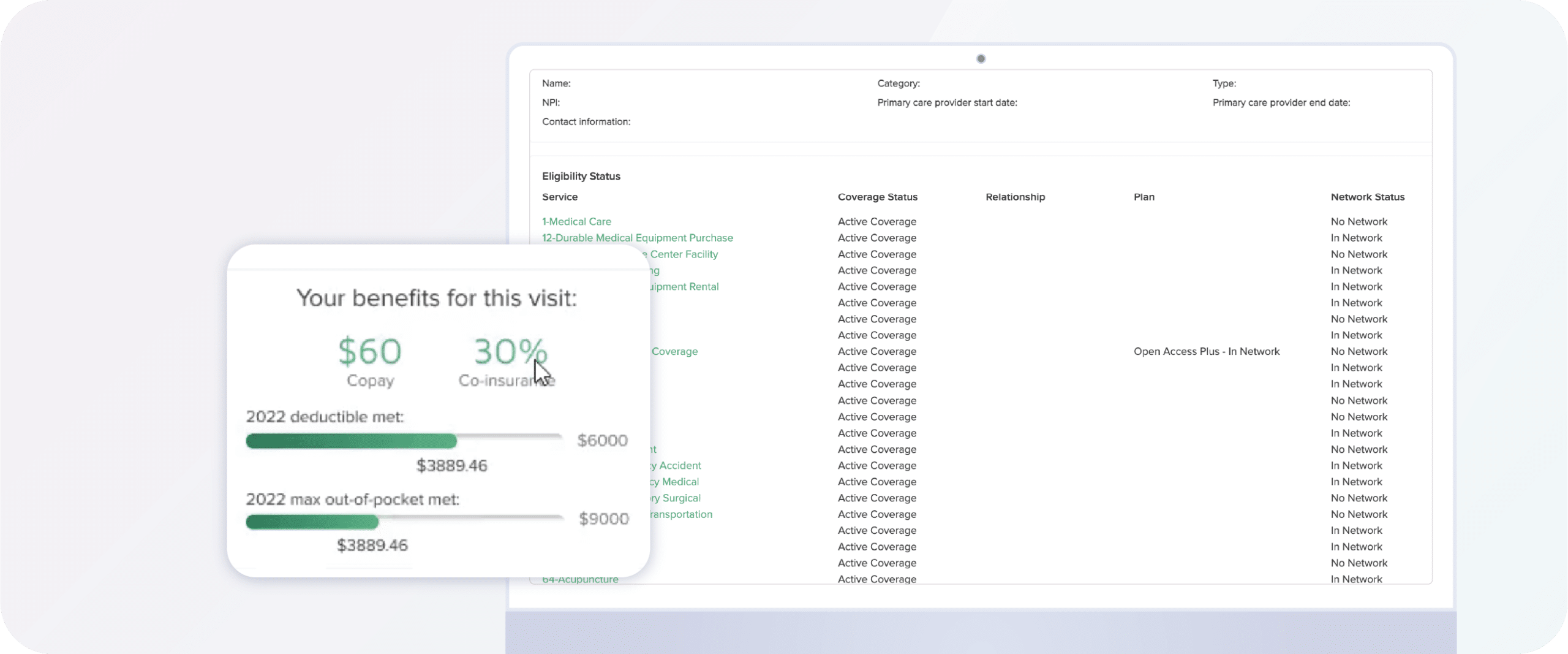The height and width of the screenshot is (654, 1568).
Task: Open the 1-Medical Care service link
Action: coord(576,221)
